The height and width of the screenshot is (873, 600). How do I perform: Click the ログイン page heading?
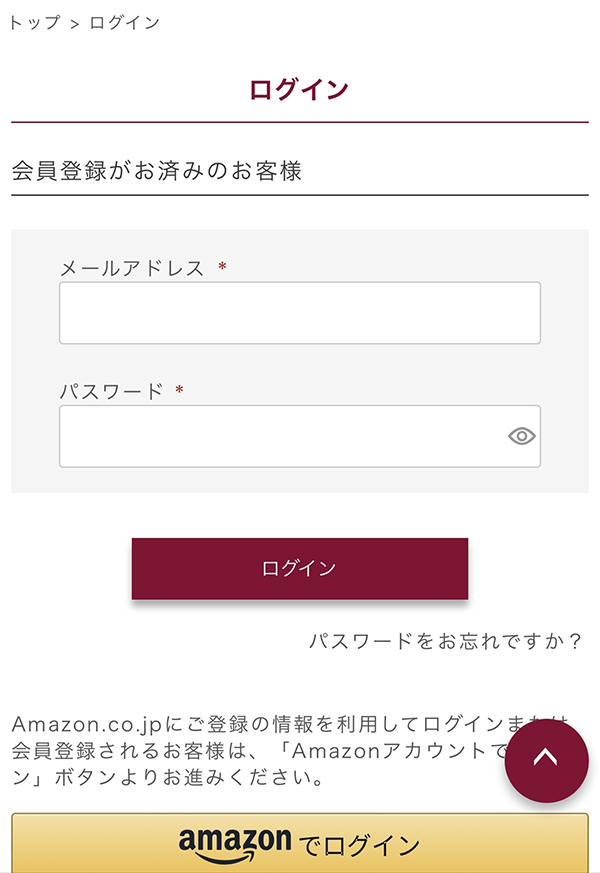(x=299, y=88)
